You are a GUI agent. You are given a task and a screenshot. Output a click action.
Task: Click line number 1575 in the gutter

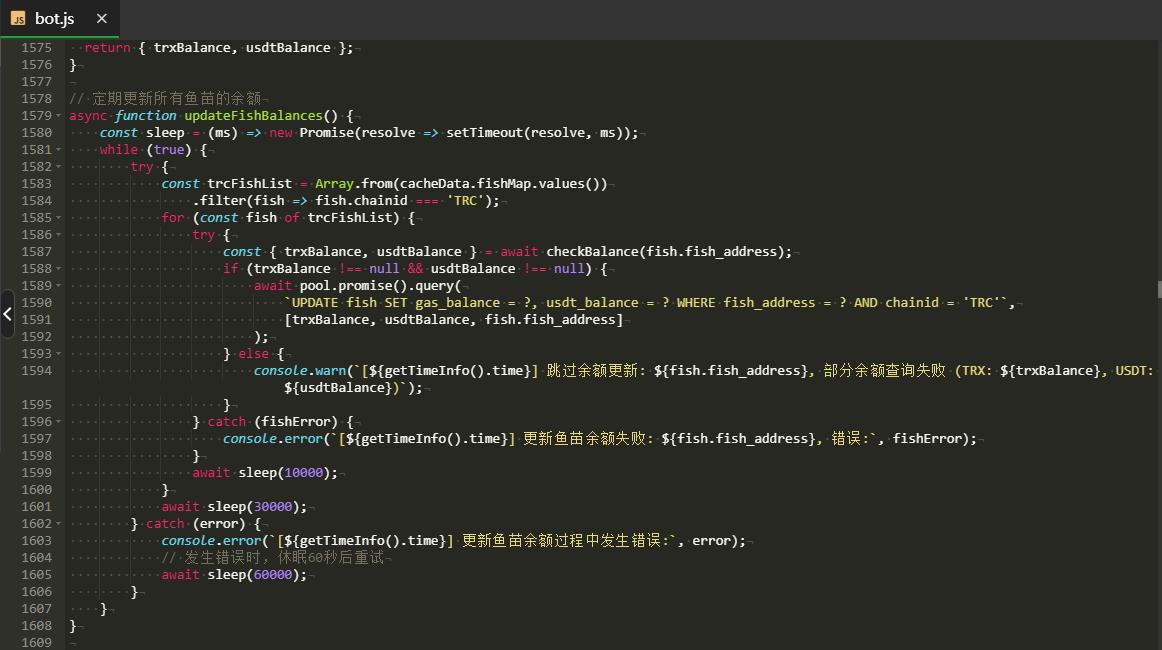click(x=36, y=48)
